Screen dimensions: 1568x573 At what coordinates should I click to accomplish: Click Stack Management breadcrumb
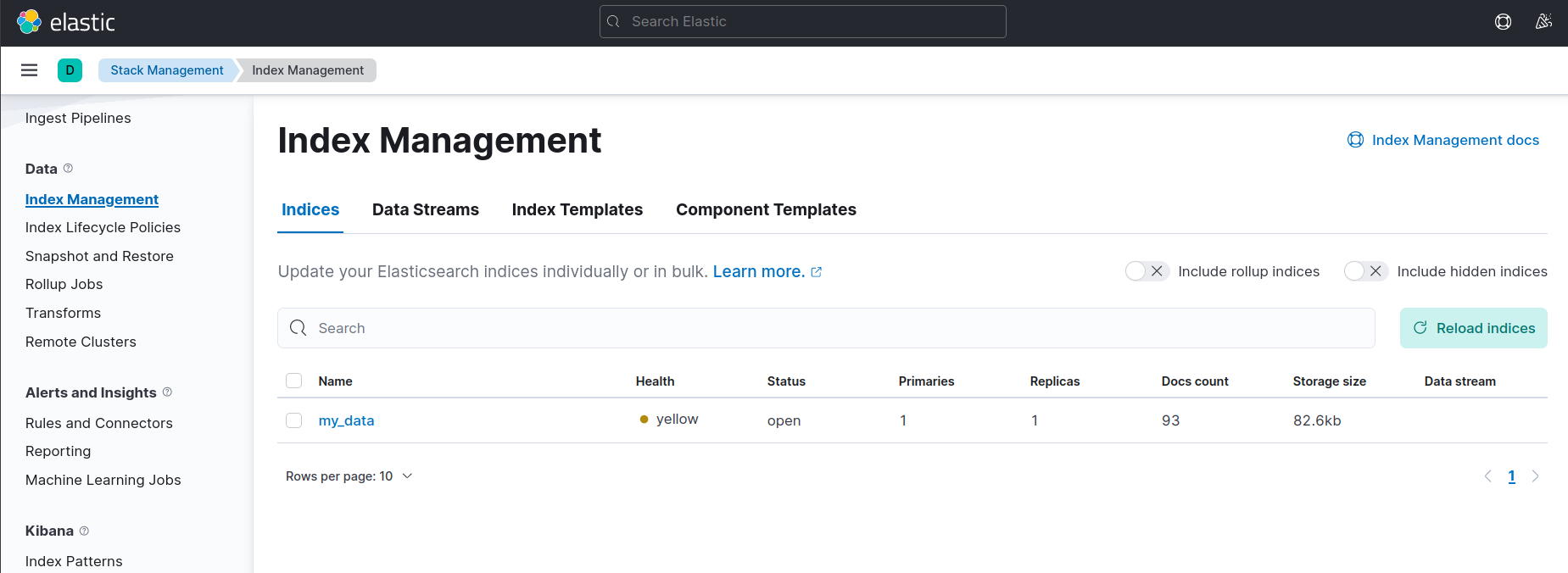tap(167, 70)
